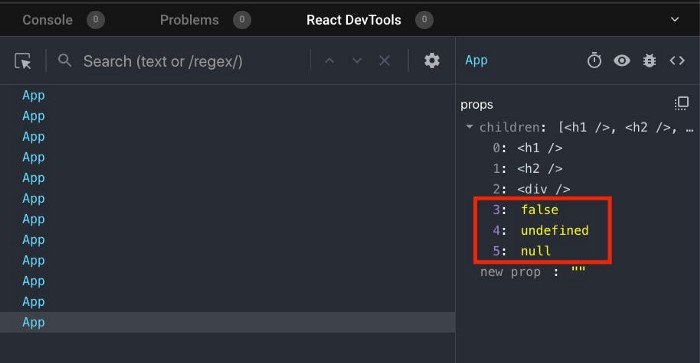The height and width of the screenshot is (363, 700).
Task: Click the false value at index 3
Action: click(540, 209)
